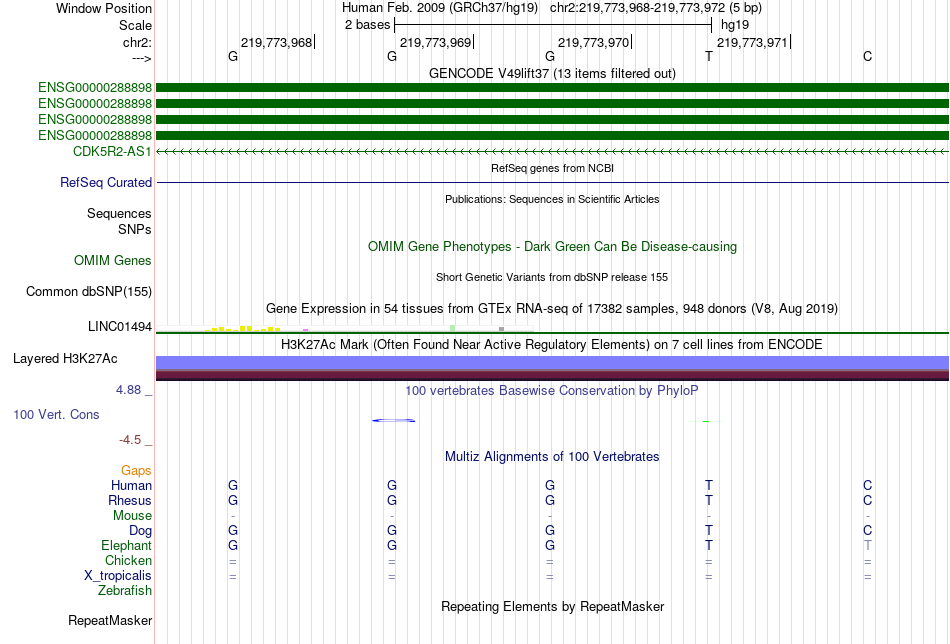Click the Window Position label
950x644 pixels.
pyautogui.click(x=104, y=8)
